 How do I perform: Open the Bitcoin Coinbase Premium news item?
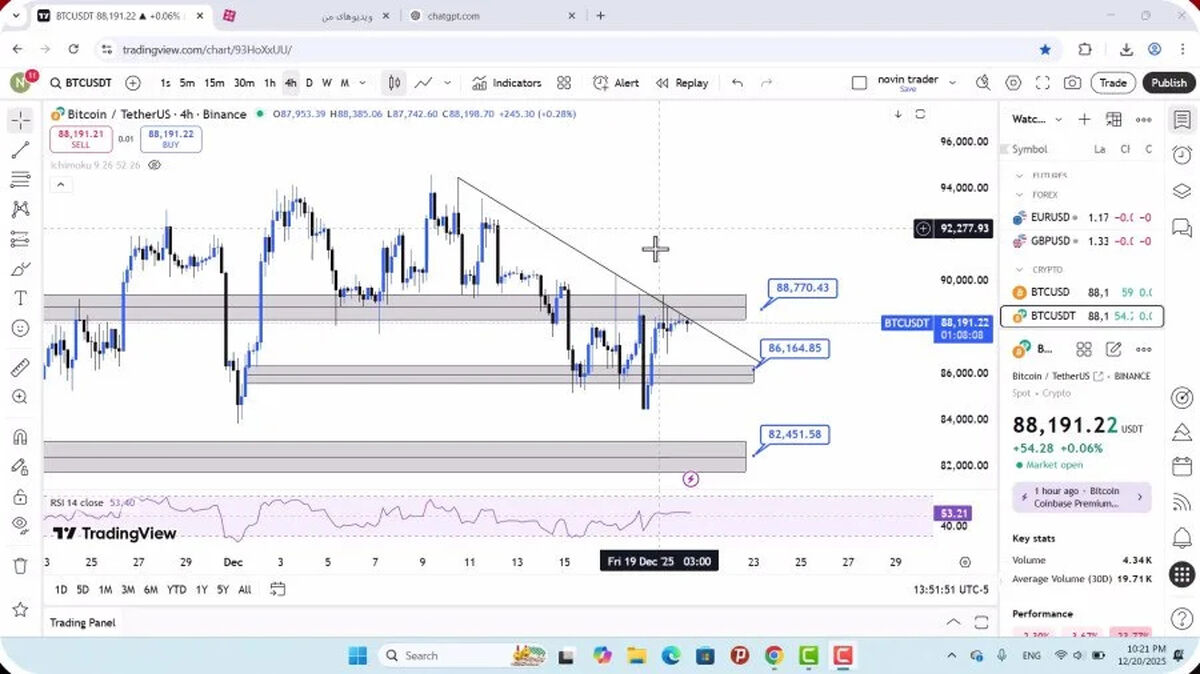[1081, 497]
